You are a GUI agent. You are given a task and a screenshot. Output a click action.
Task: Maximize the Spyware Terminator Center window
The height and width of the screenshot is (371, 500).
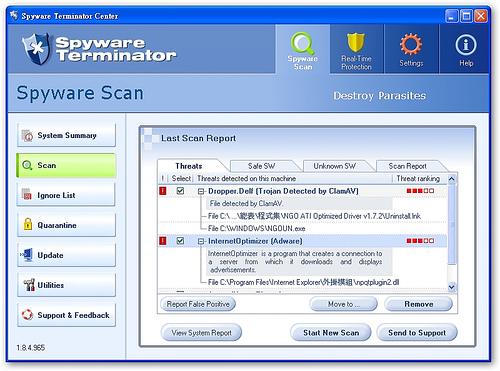466,16
